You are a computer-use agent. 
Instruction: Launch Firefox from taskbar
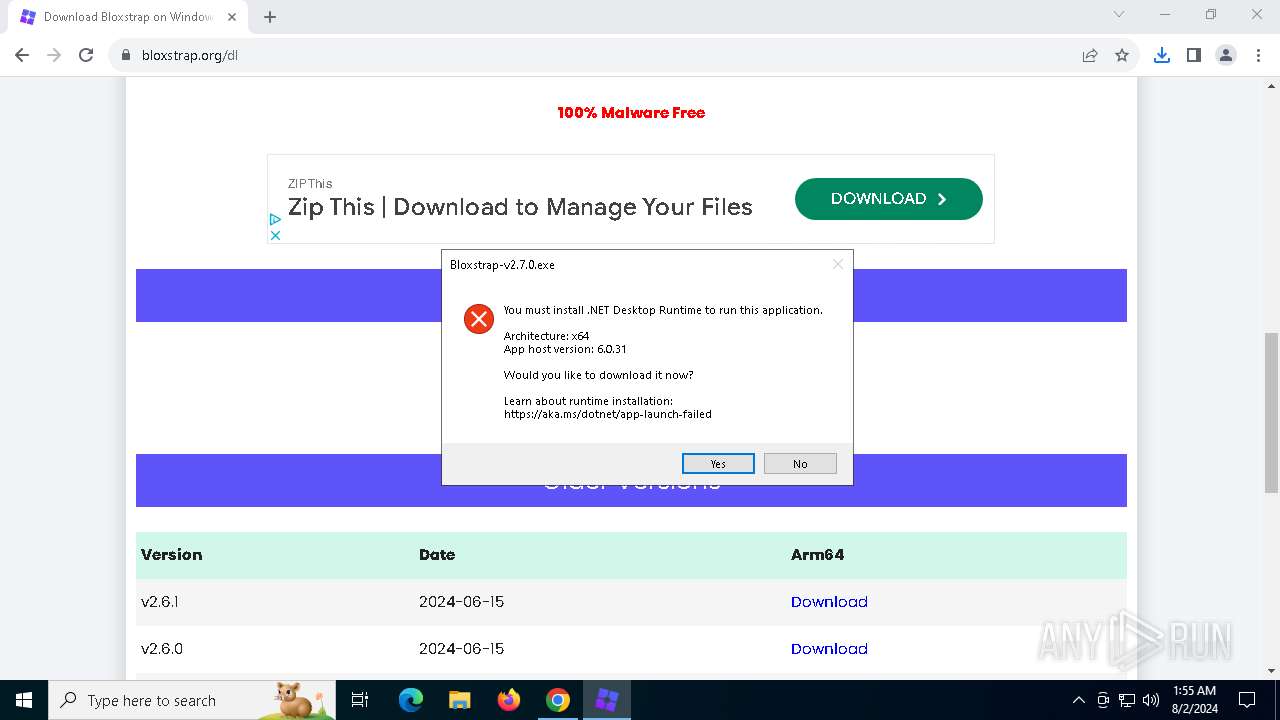[509, 700]
